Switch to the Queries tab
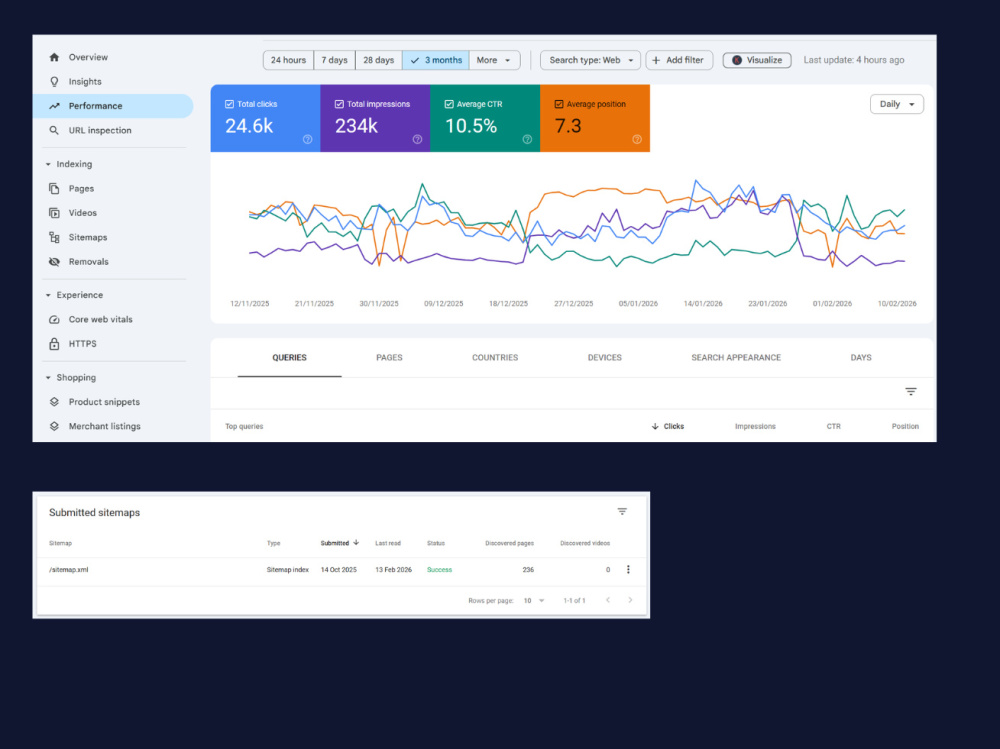The image size is (1000, 749). tap(290, 358)
